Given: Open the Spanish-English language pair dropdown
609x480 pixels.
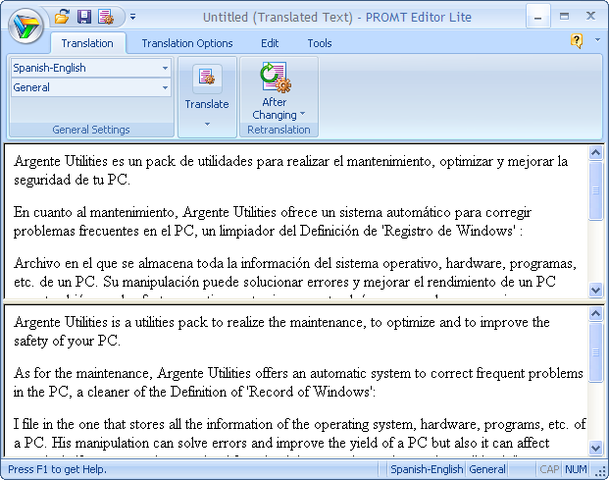Looking at the screenshot, I should pos(91,68).
